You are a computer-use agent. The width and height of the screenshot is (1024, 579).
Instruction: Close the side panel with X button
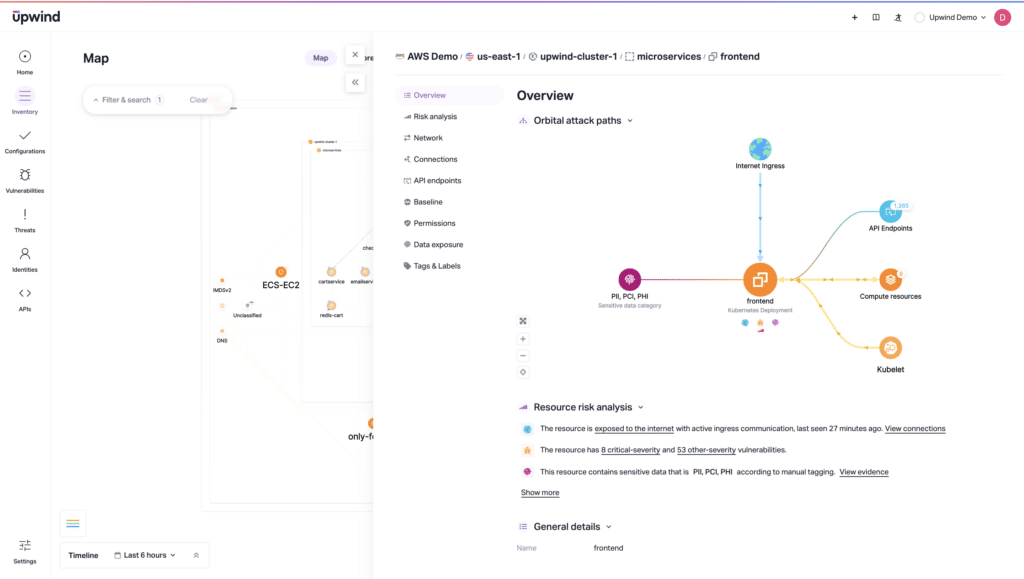click(355, 55)
